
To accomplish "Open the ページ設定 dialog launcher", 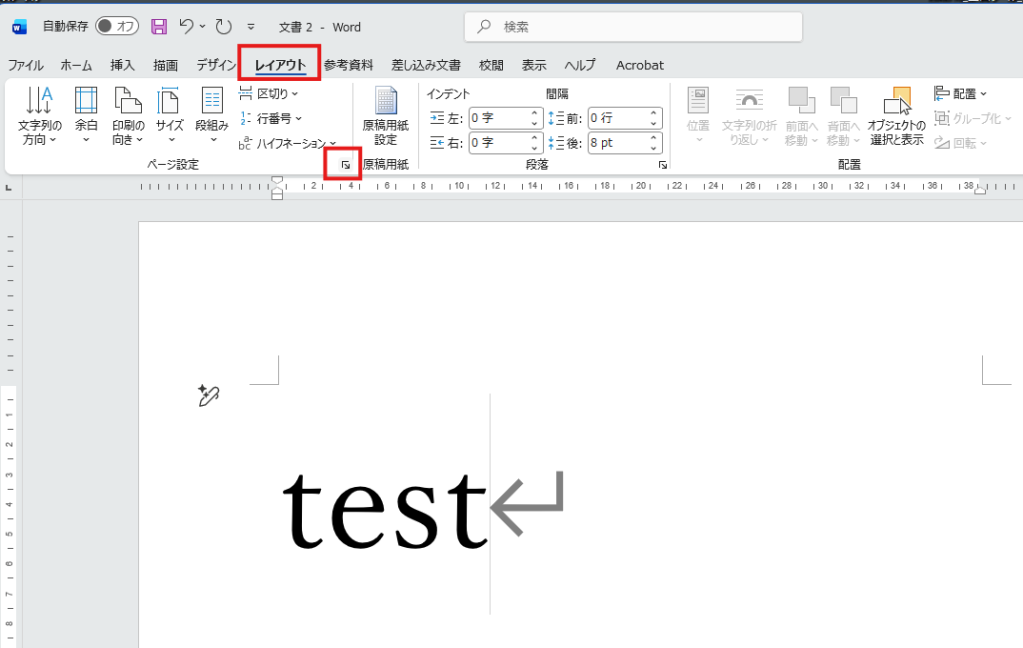I will pos(345,165).
